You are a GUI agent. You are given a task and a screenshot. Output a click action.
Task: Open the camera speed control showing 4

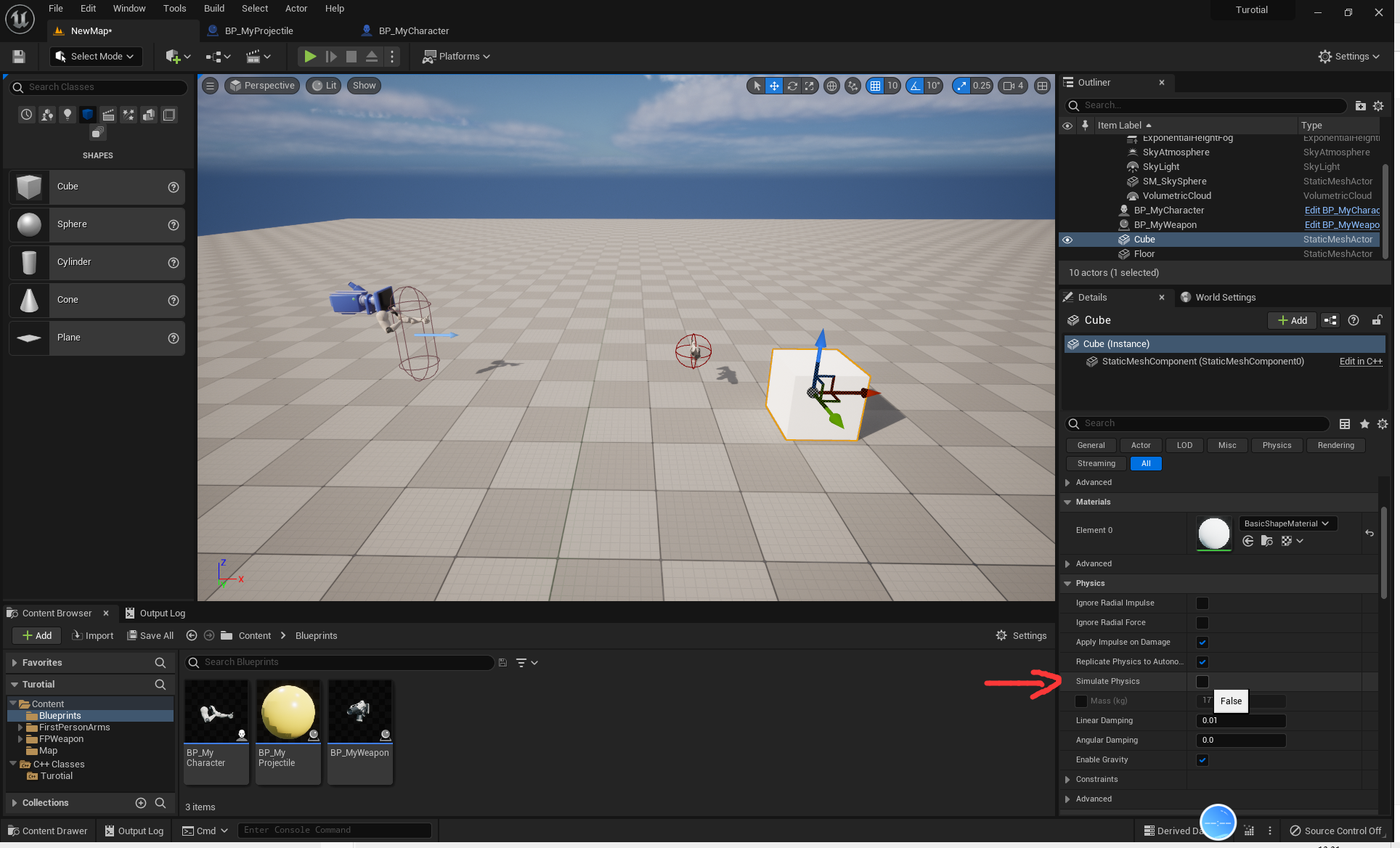pos(1012,86)
